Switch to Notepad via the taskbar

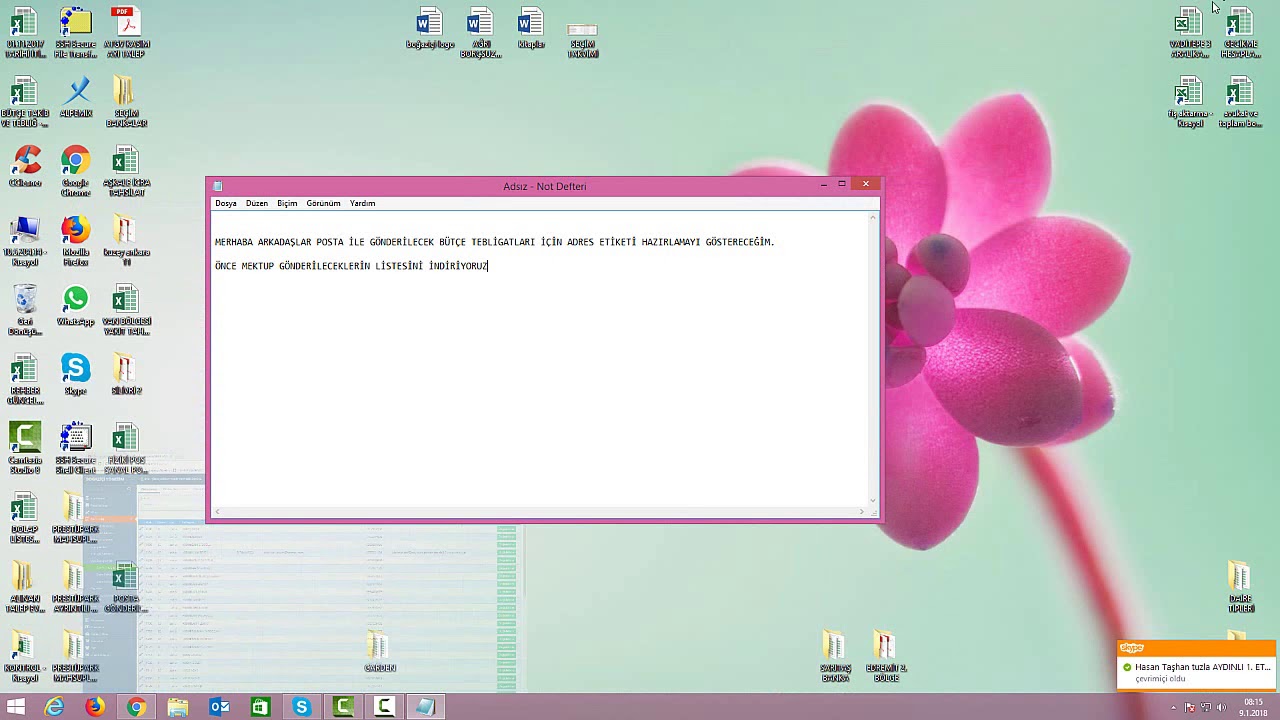click(425, 707)
